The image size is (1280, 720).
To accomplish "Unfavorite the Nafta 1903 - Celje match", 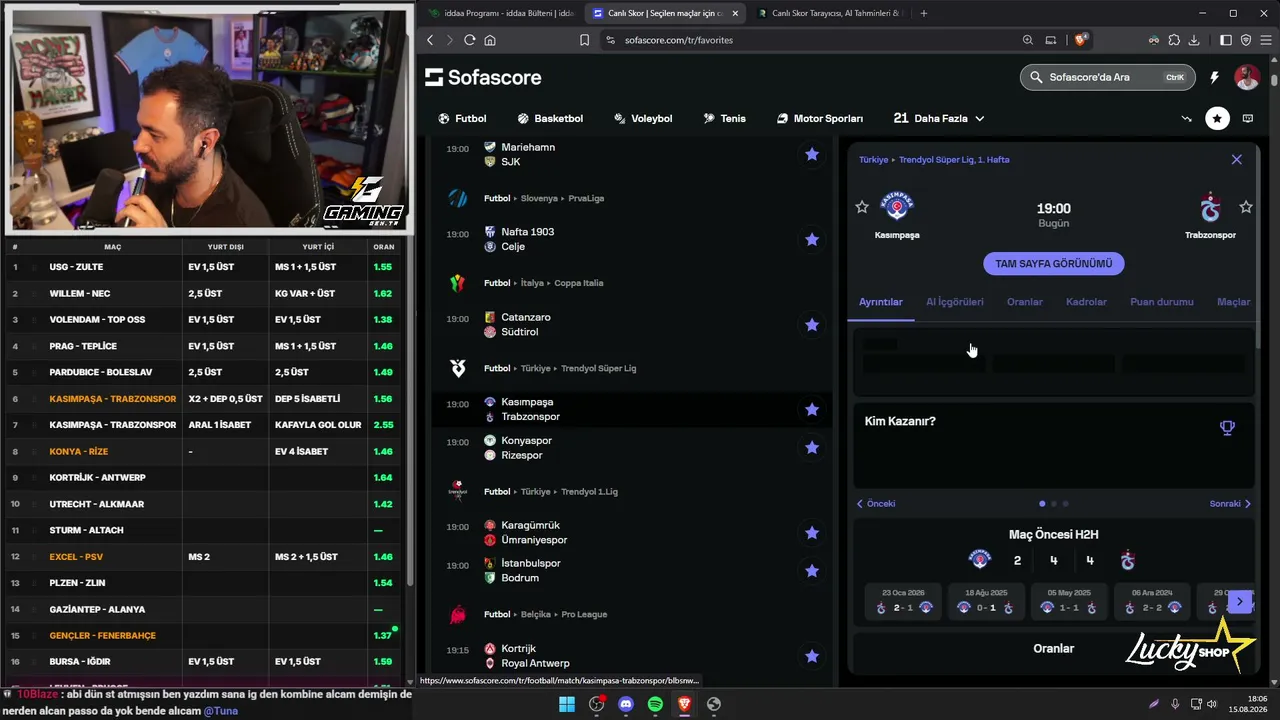I will tap(812, 239).
